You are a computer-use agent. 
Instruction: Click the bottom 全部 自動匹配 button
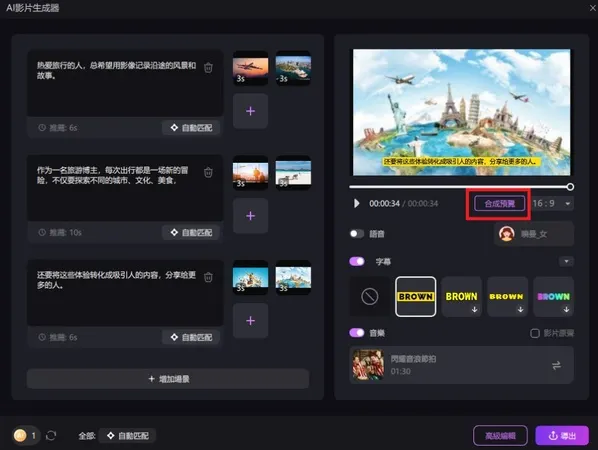[127, 436]
